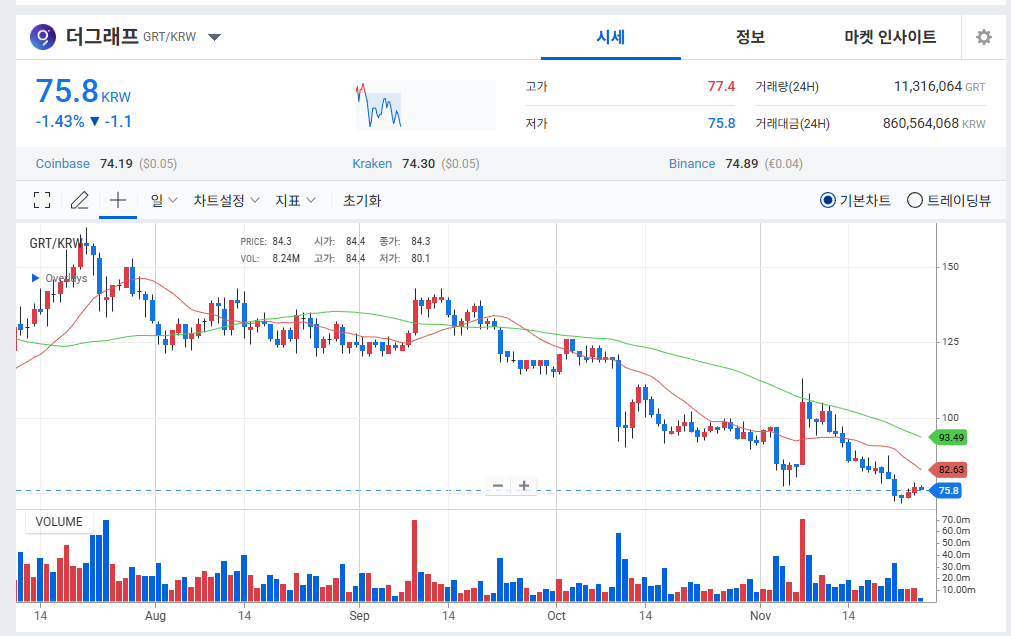Click the GRT coin logo icon

(x=43, y=37)
